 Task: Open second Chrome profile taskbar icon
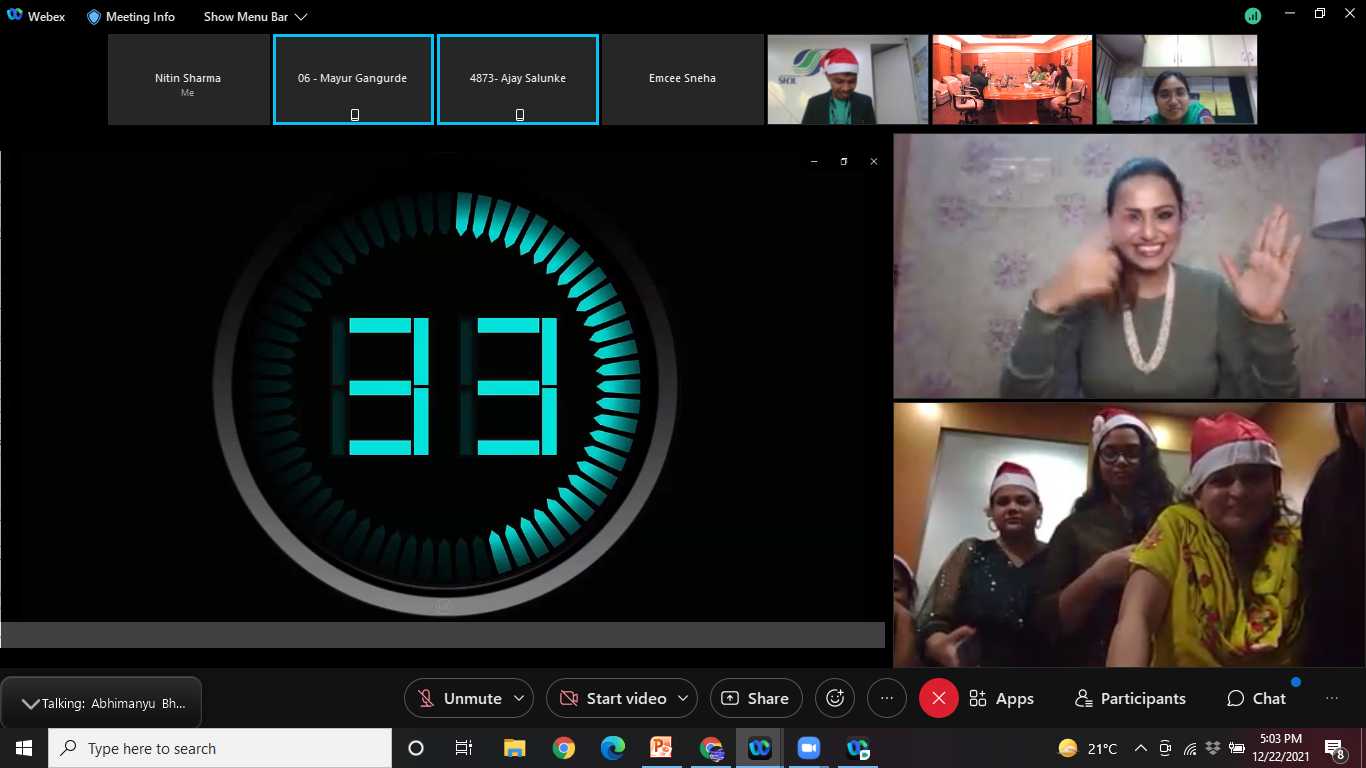click(x=711, y=748)
